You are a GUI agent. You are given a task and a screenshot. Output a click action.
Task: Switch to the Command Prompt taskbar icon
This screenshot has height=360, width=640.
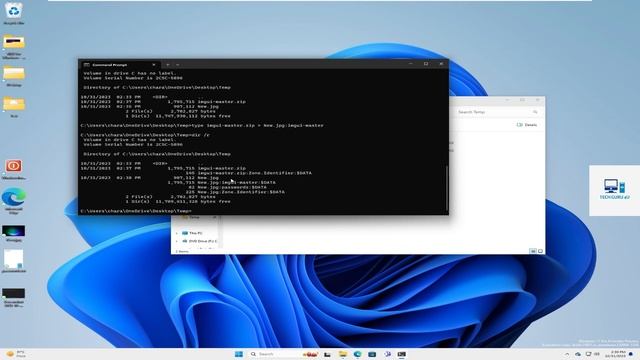point(402,354)
